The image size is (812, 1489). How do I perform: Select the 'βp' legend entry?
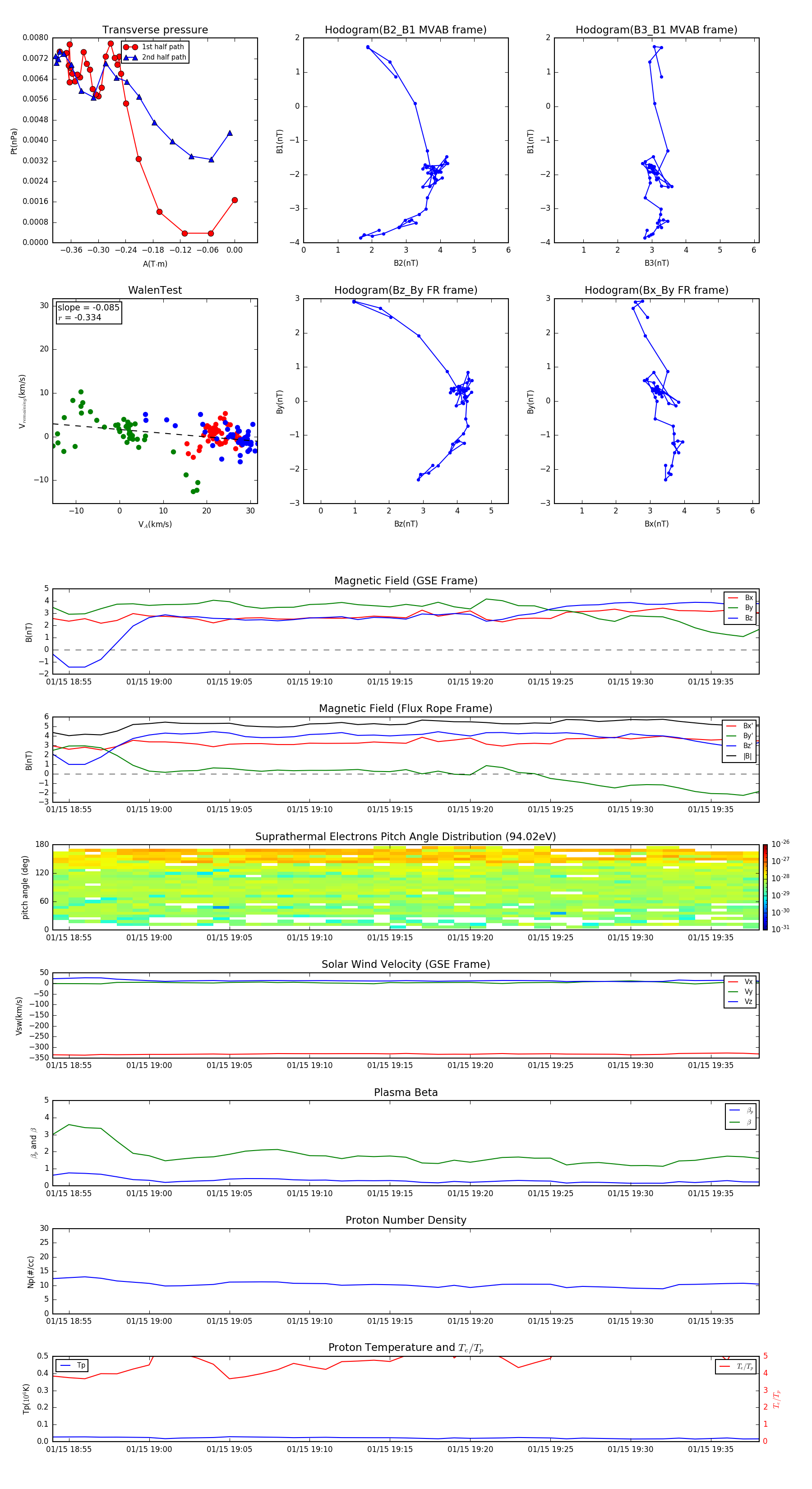coord(742,1110)
